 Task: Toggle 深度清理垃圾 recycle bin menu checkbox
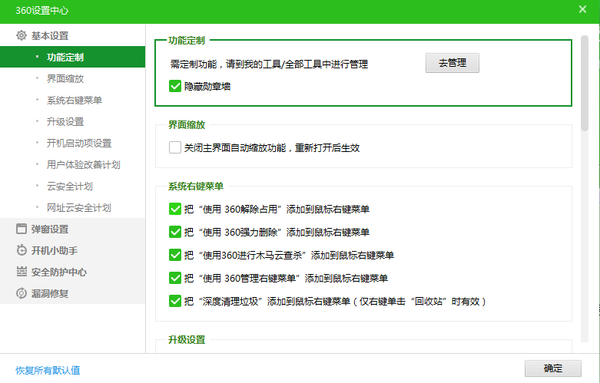point(175,301)
